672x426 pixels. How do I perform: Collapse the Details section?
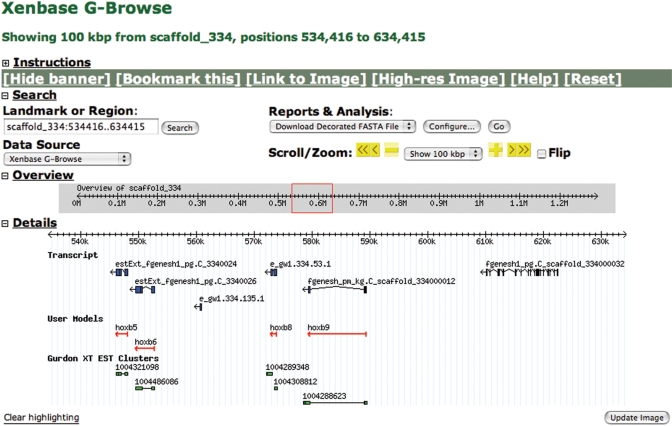[5, 223]
